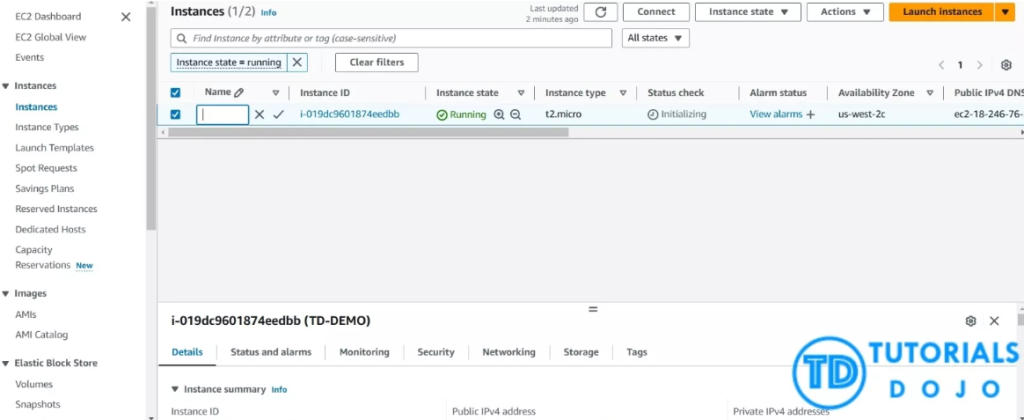Confirm name edit with checkmark icon
The image size is (1024, 420).
(x=278, y=115)
